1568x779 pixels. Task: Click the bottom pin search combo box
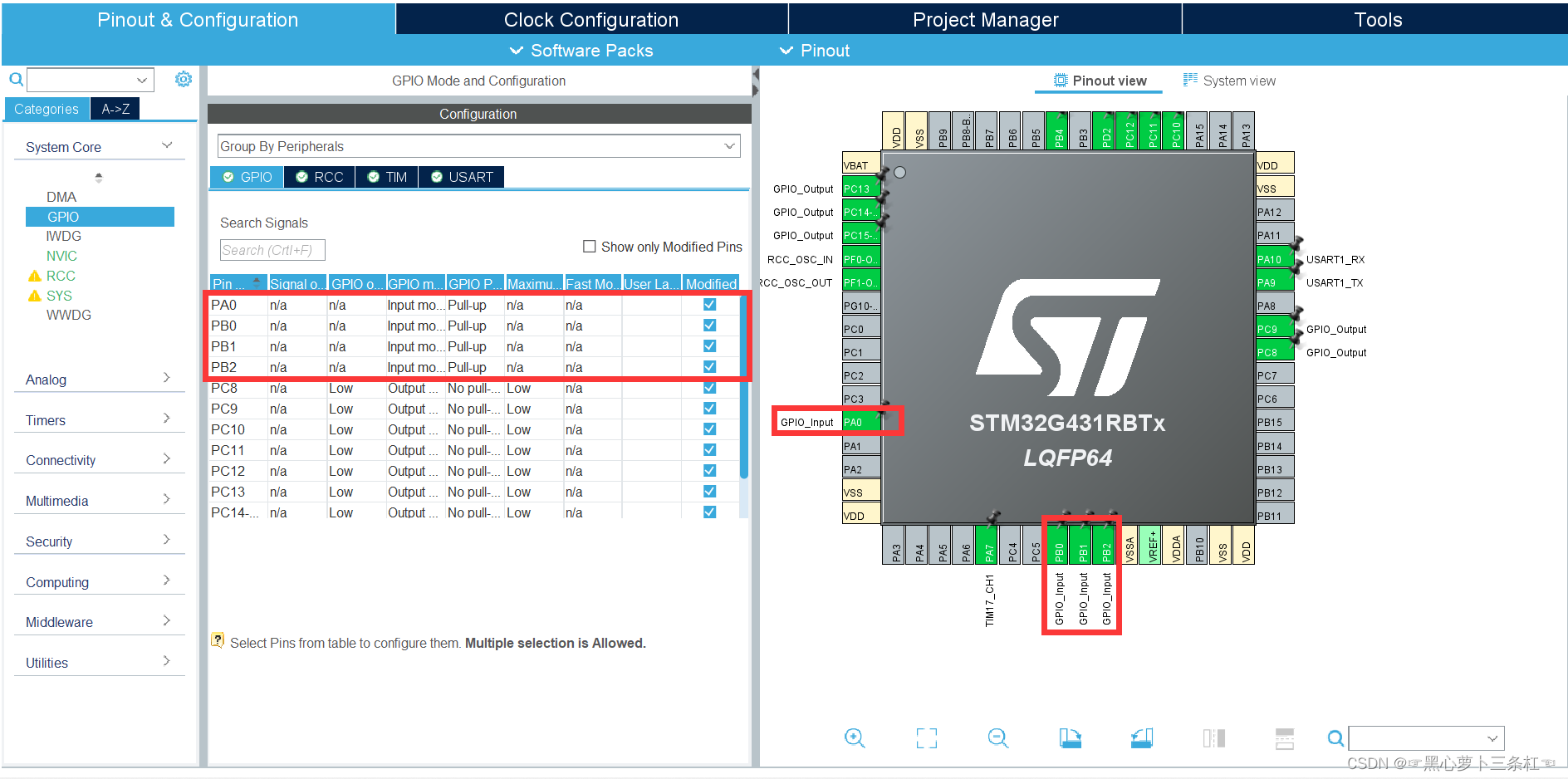point(1426,737)
